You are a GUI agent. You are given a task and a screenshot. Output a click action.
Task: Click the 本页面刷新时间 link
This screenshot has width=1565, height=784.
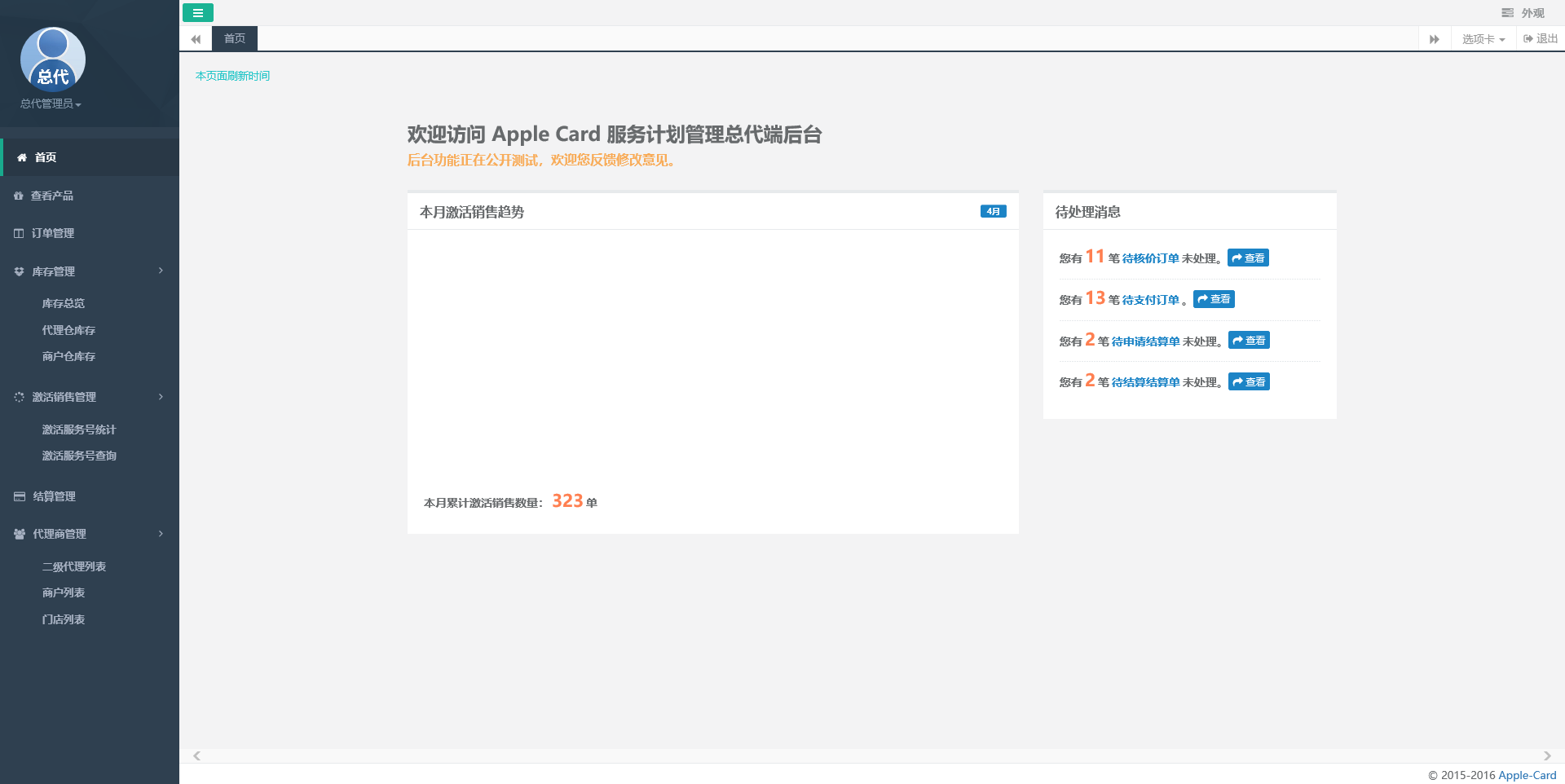[232, 76]
